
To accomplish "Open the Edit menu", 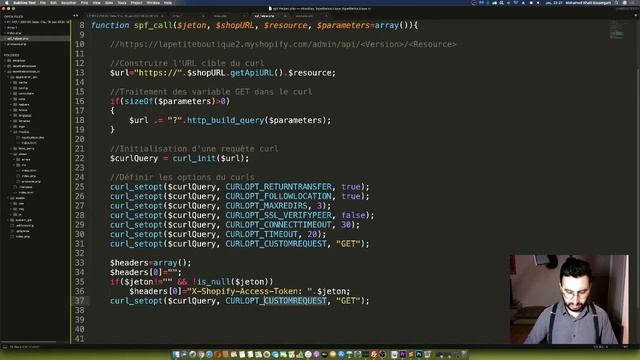I will pos(53,2).
